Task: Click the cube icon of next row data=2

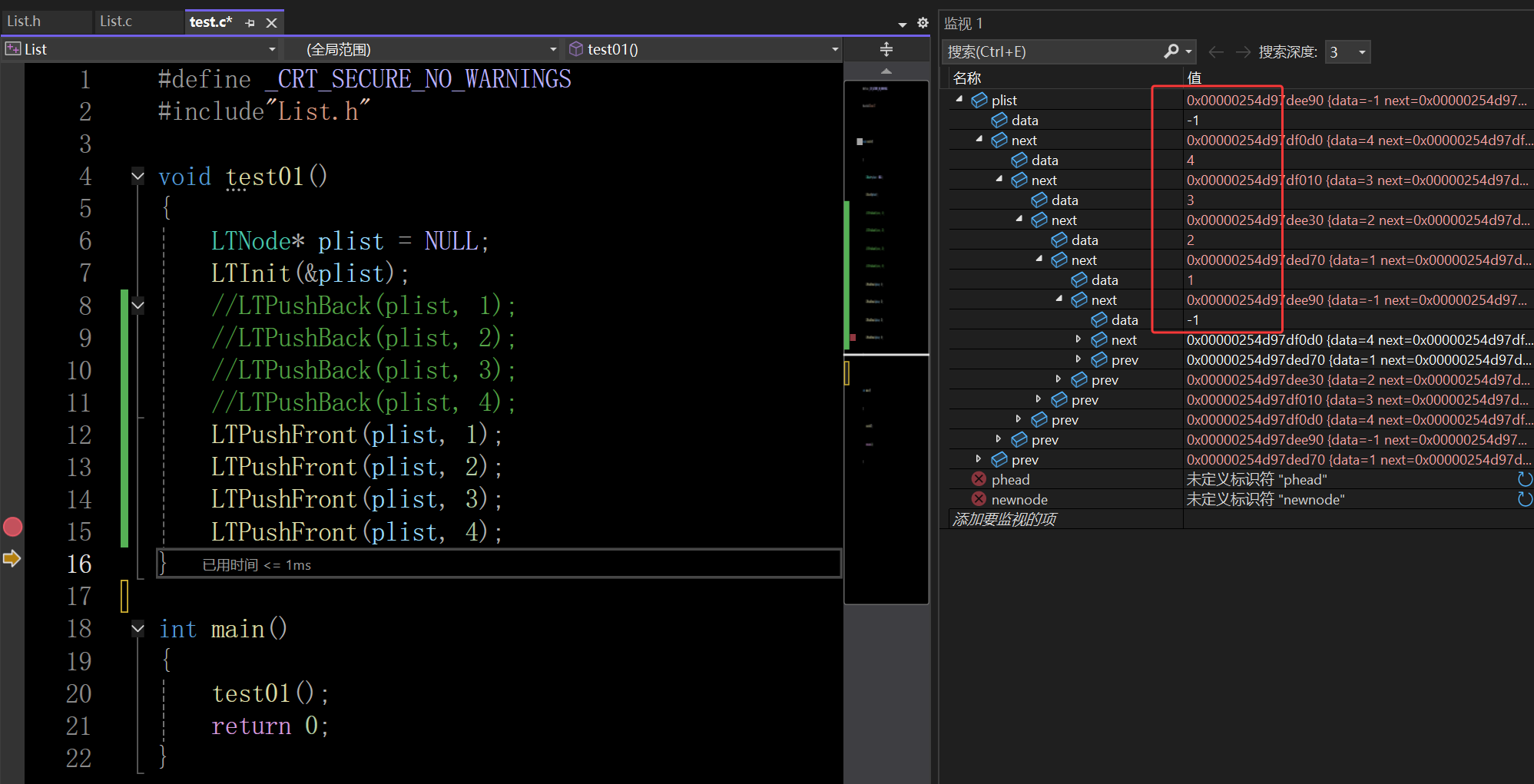Action: [x=1039, y=220]
